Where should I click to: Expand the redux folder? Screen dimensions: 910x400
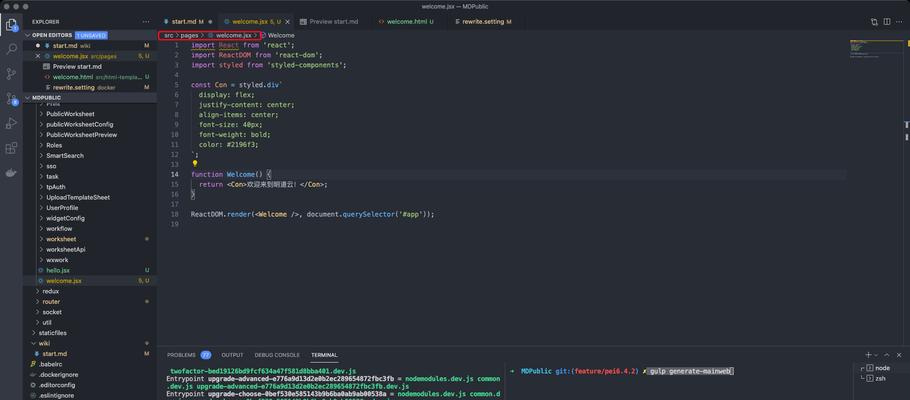pos(50,291)
